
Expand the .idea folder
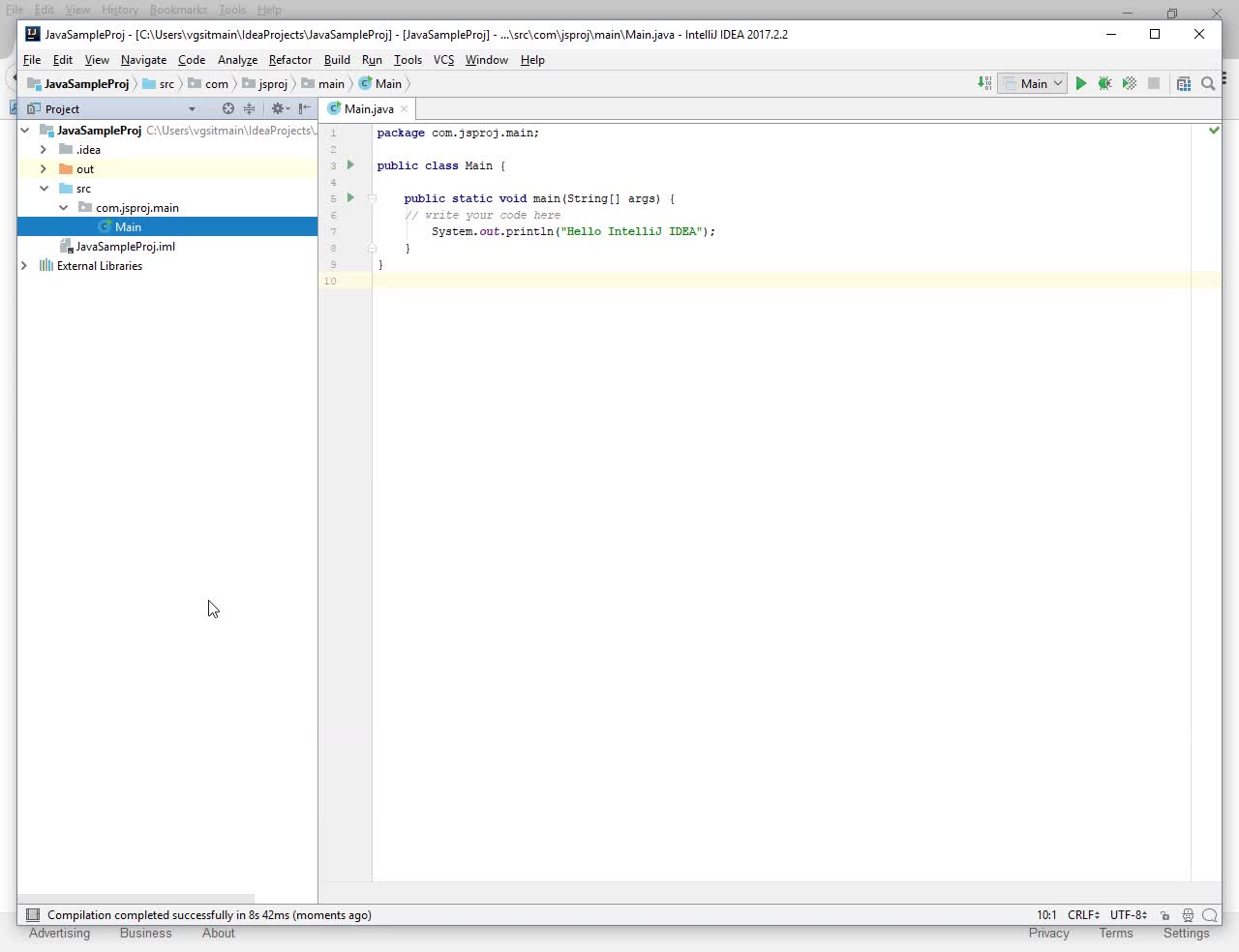coord(44,149)
